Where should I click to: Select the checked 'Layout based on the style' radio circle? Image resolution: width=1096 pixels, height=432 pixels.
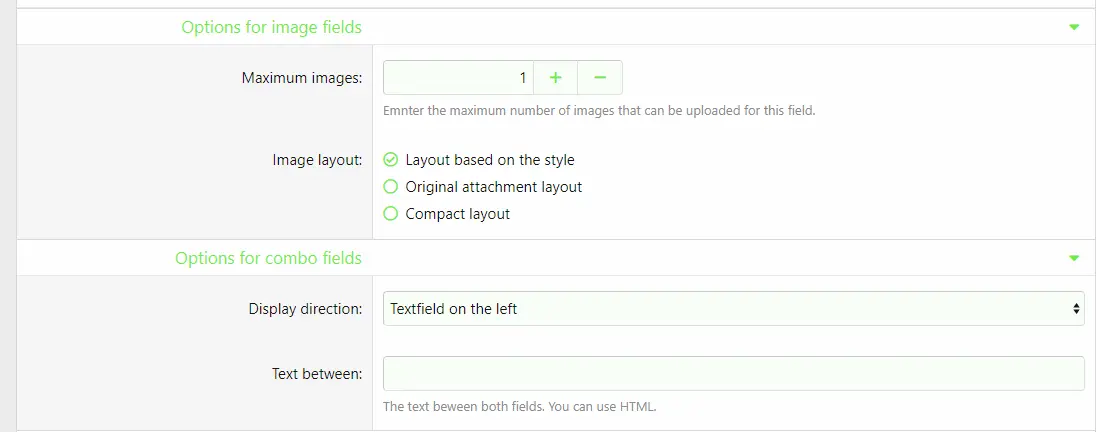click(x=391, y=160)
